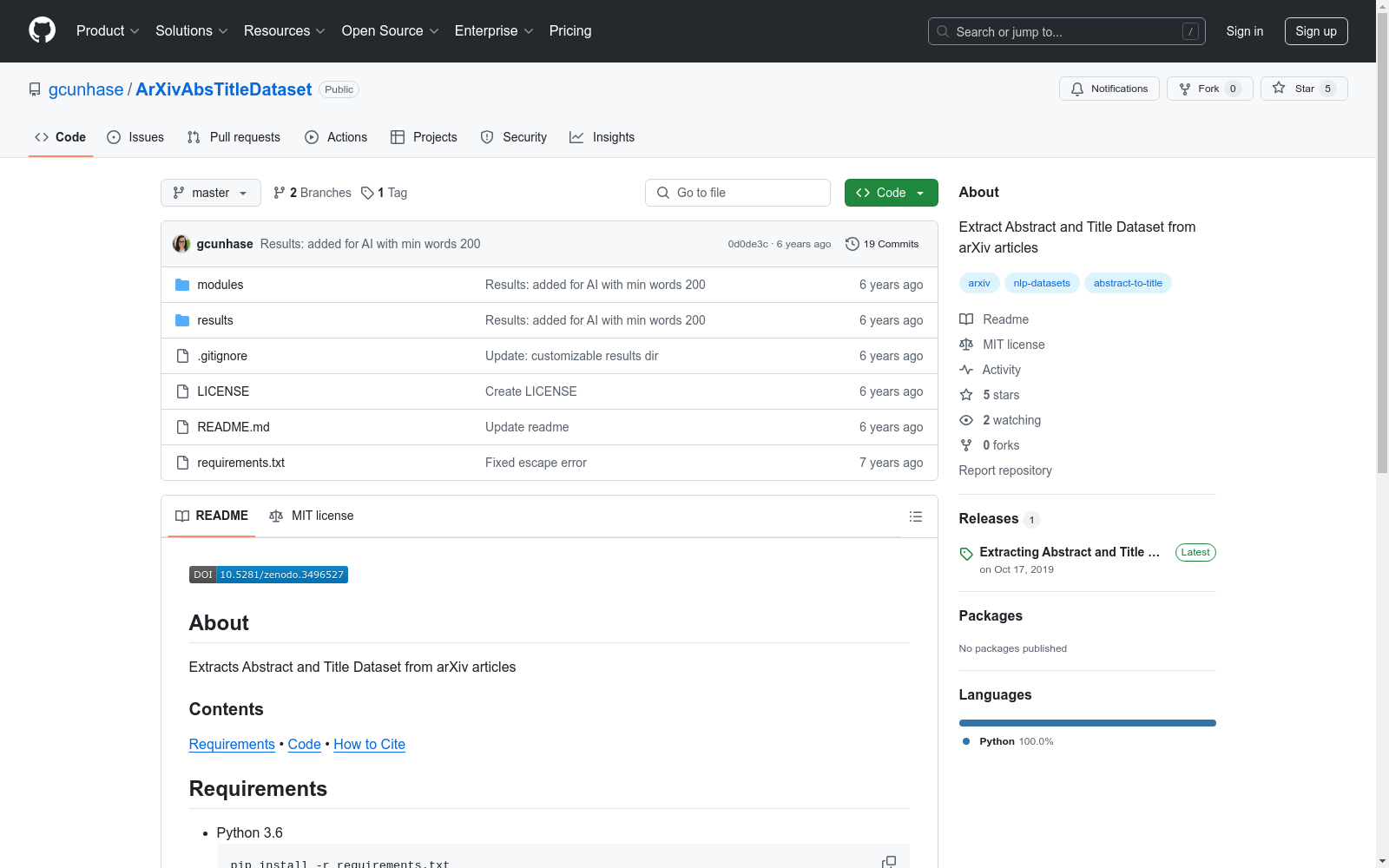Click the LICENSE file icon
This screenshot has width=1389, height=868.
click(182, 391)
